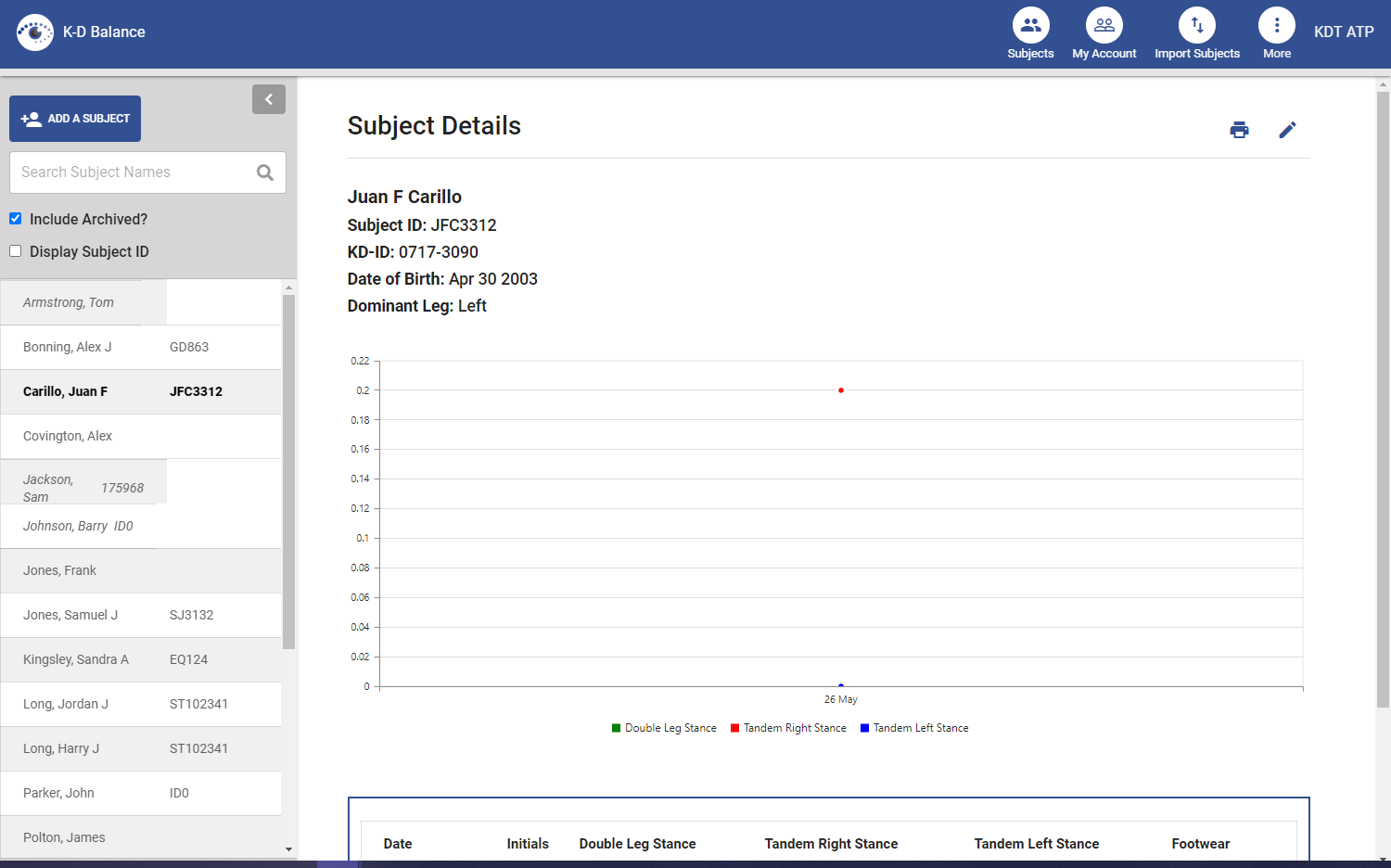Uncheck the Include Archived checkbox
The height and width of the screenshot is (868, 1391).
(16, 219)
